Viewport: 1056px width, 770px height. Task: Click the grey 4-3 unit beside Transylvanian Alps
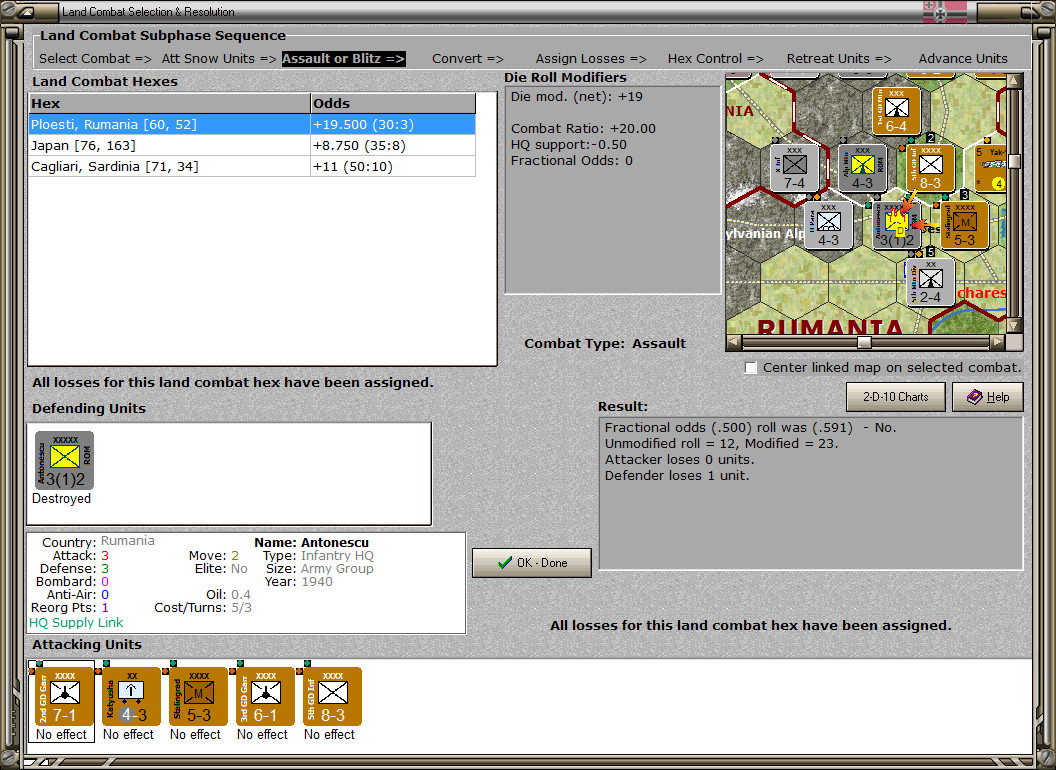pos(828,225)
